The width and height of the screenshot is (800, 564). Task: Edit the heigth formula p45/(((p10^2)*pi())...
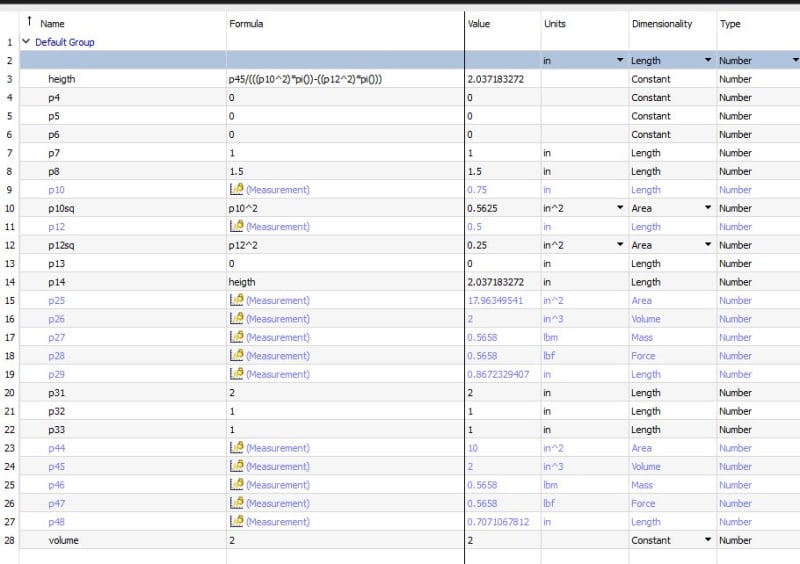(x=305, y=79)
